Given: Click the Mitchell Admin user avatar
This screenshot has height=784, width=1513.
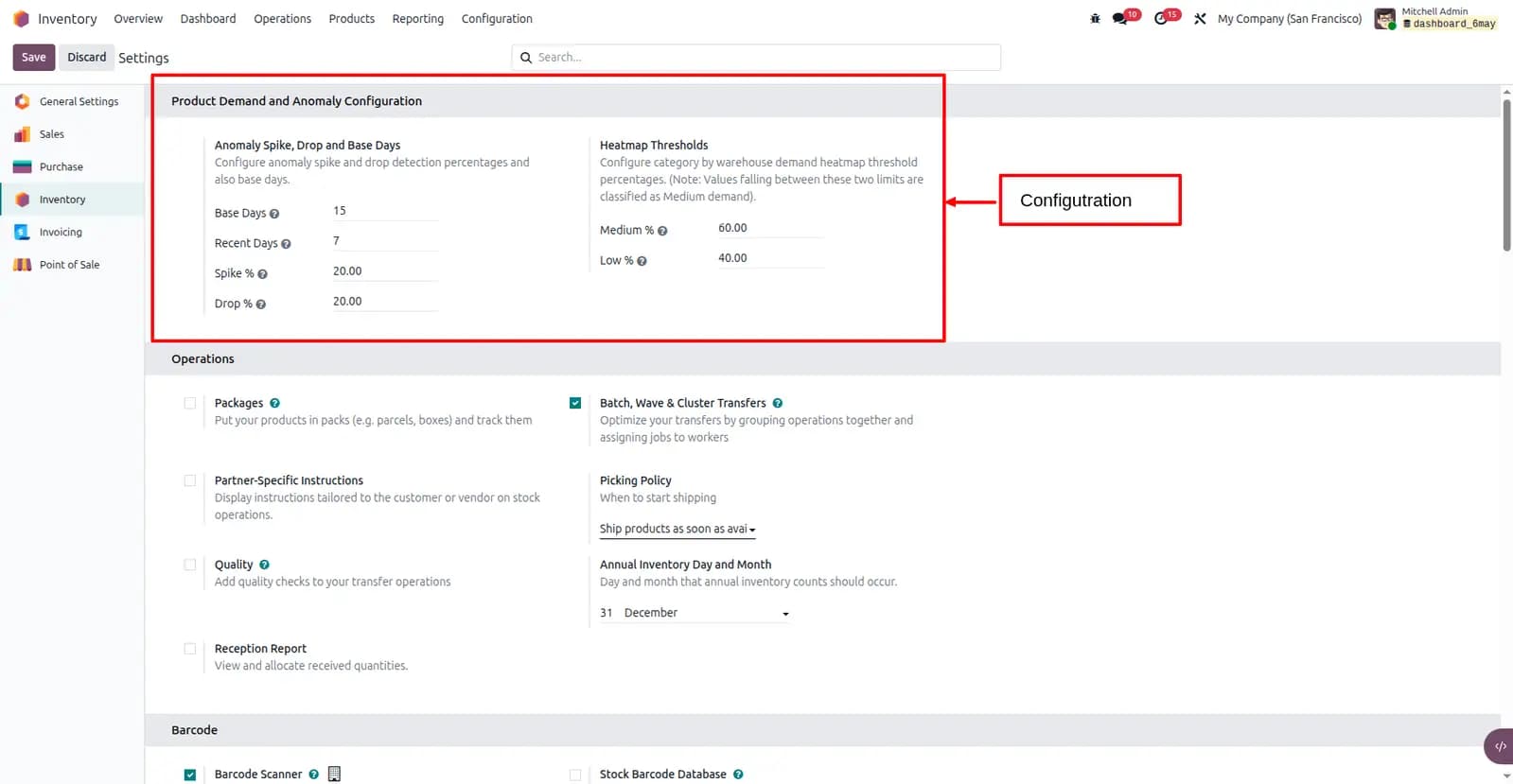Looking at the screenshot, I should [1385, 19].
